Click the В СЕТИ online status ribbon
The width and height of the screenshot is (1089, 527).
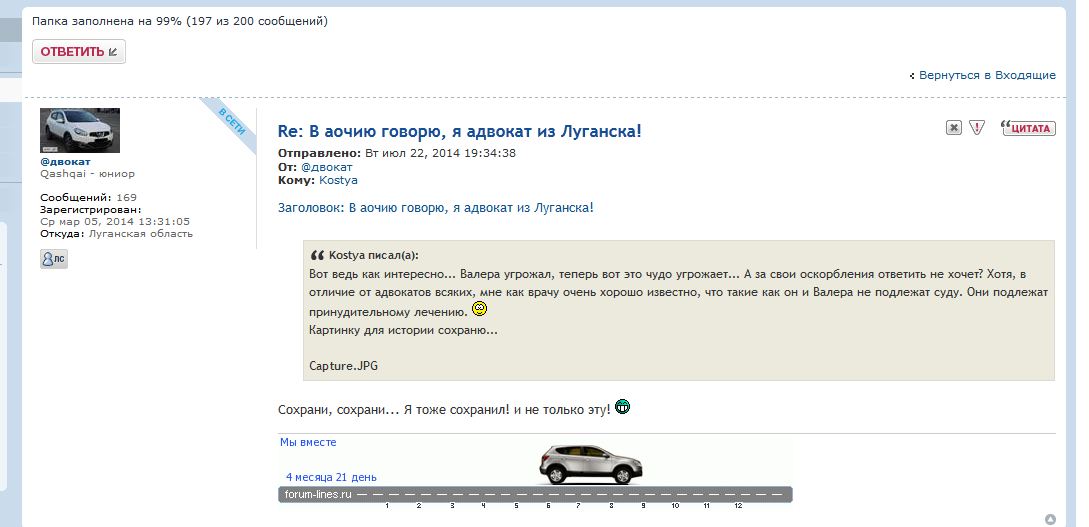[230, 120]
